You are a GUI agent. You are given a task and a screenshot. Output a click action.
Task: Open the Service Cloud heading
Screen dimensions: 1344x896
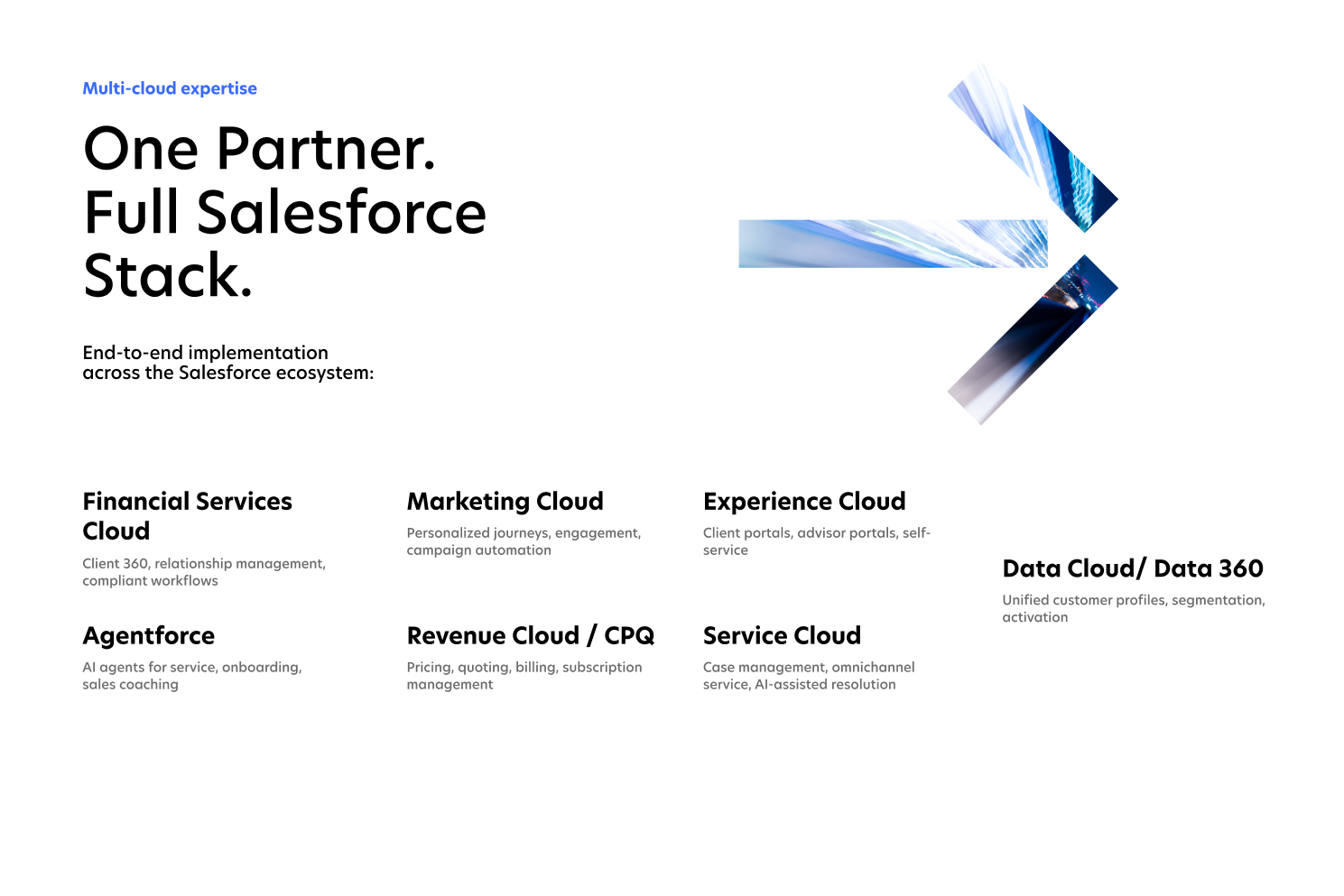(x=782, y=635)
